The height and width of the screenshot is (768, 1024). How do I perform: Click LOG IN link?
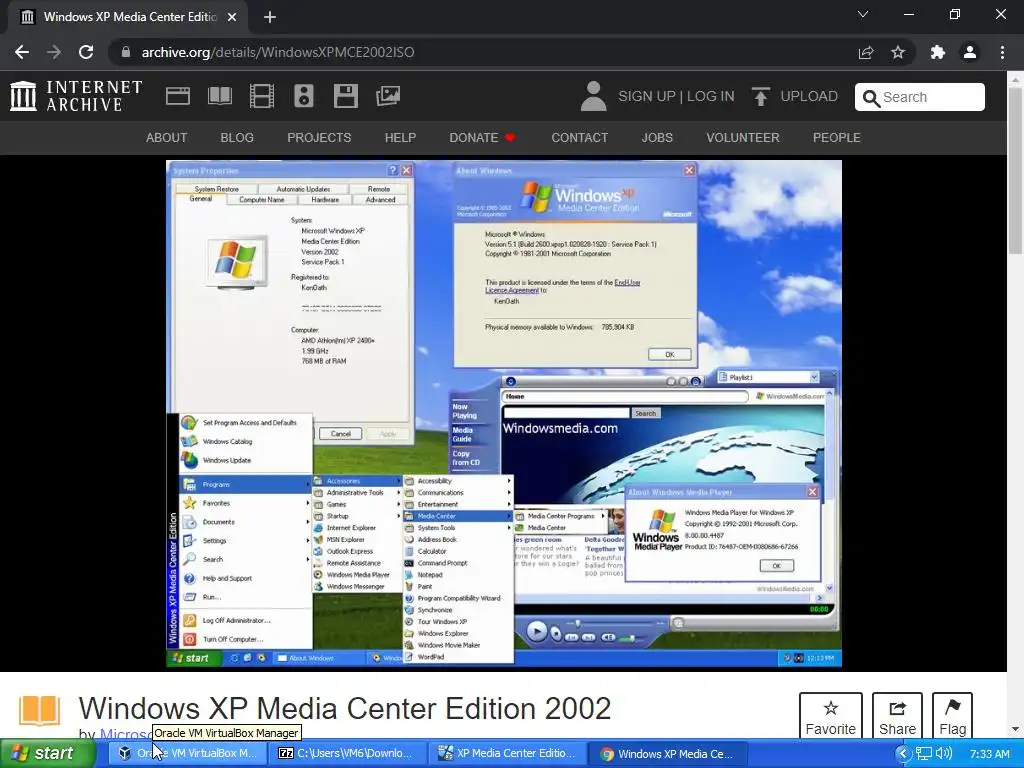pyautogui.click(x=711, y=97)
